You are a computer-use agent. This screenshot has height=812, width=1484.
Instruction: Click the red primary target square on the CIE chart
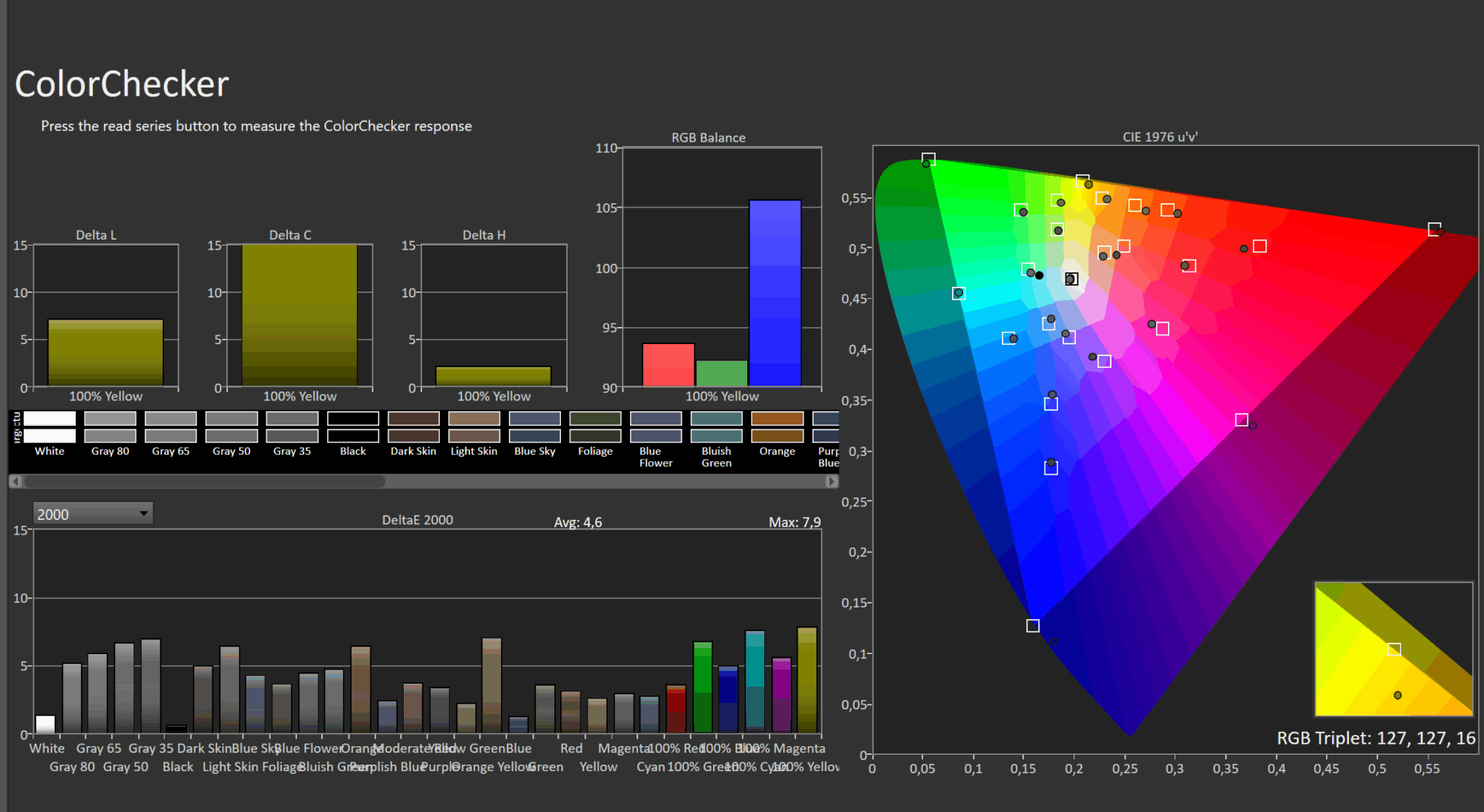click(1434, 229)
